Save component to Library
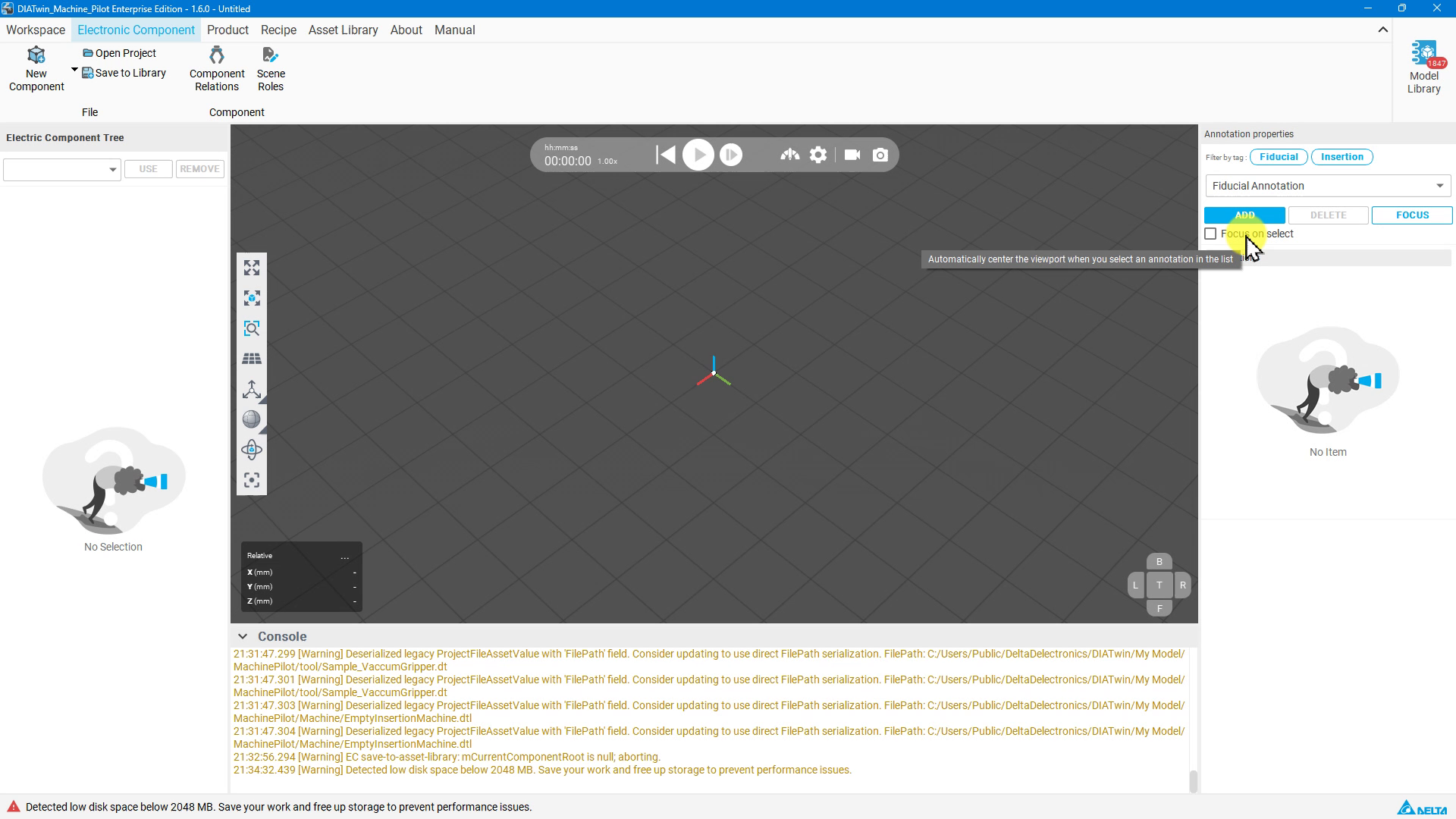This screenshot has height=819, width=1456. click(x=124, y=73)
